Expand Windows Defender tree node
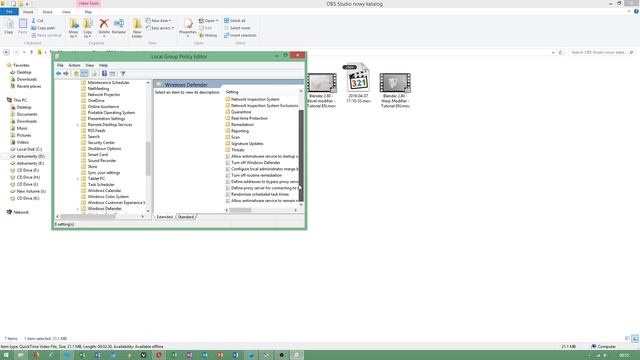Image resolution: width=640 pixels, height=360 pixels. [78, 209]
